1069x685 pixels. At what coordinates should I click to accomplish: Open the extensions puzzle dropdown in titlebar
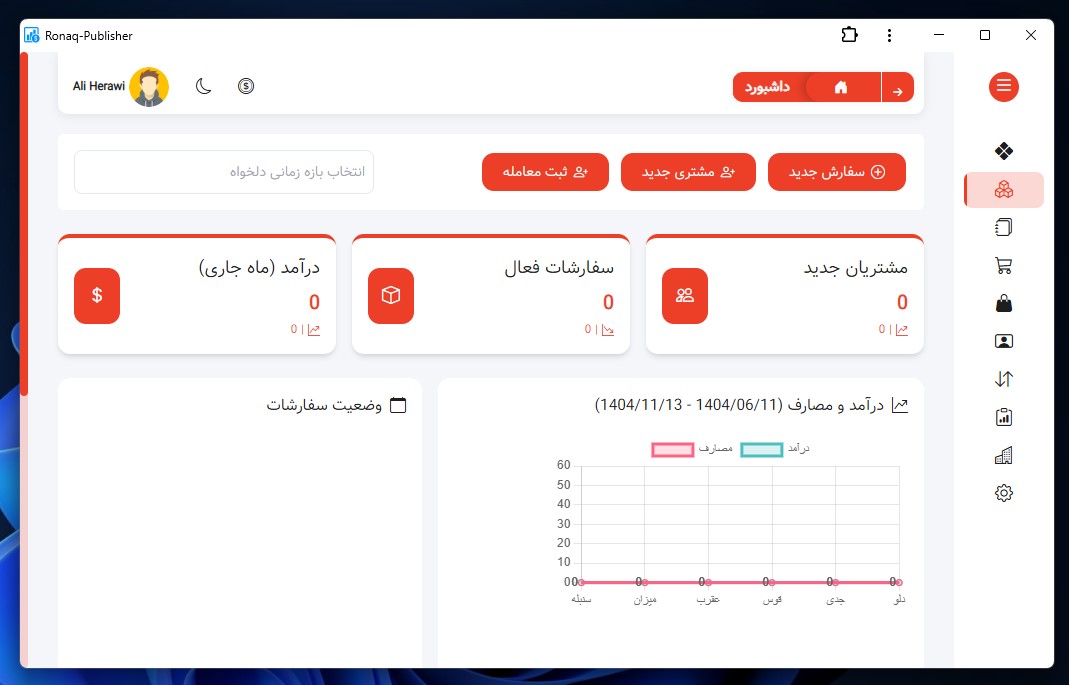(x=849, y=34)
